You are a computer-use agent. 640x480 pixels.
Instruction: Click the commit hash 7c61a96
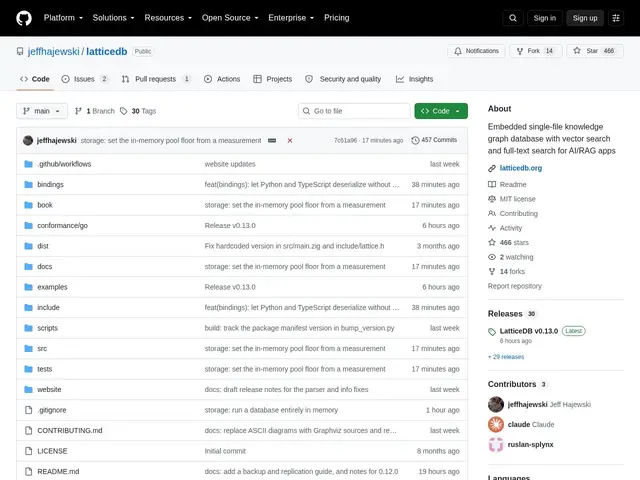point(345,140)
